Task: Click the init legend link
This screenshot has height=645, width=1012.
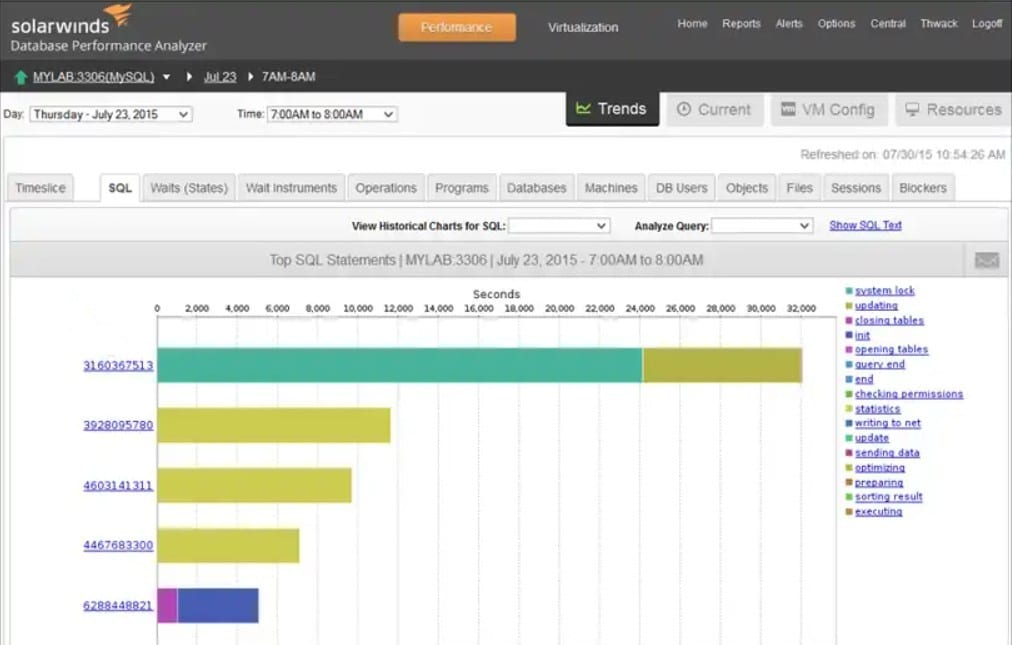Action: (862, 335)
